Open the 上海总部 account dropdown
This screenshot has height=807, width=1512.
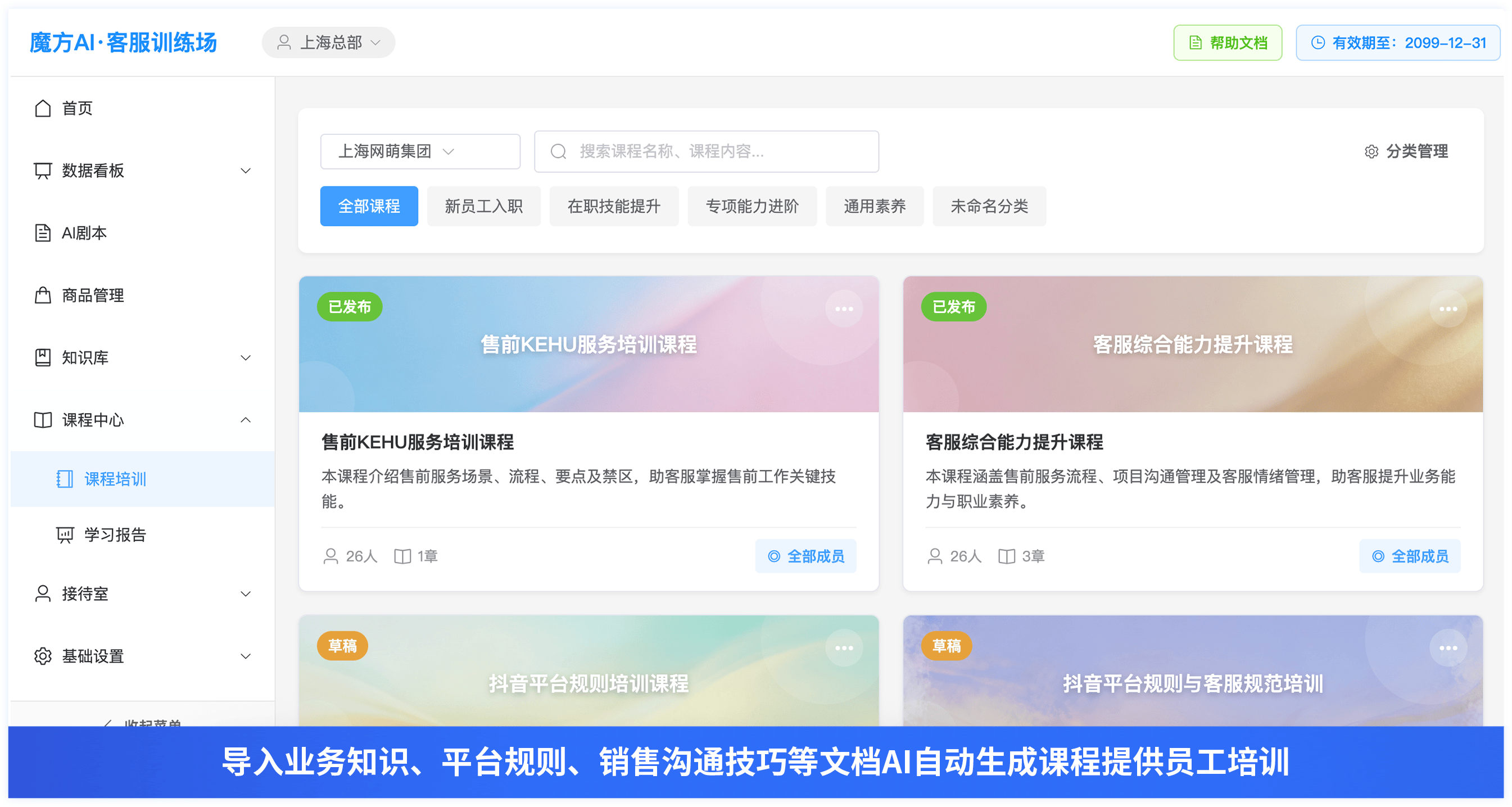(328, 42)
